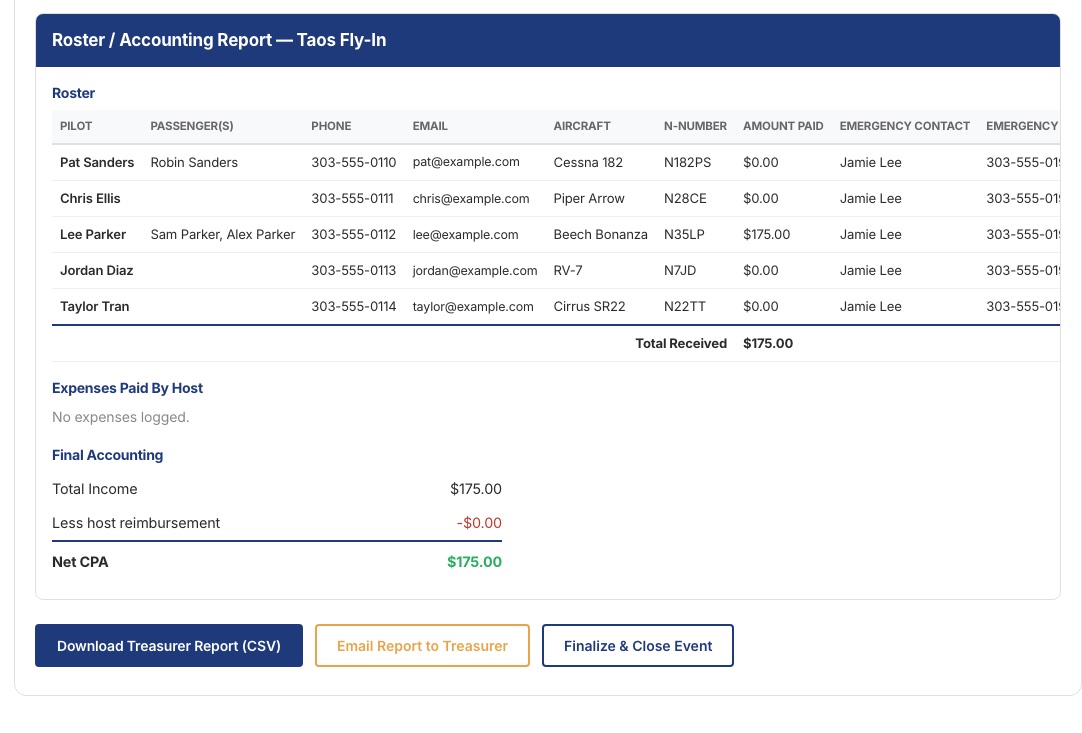The width and height of the screenshot is (1082, 733).
Task: Click Jamie Lee contact in Jordan Diaz row
Action: pyautogui.click(x=870, y=270)
